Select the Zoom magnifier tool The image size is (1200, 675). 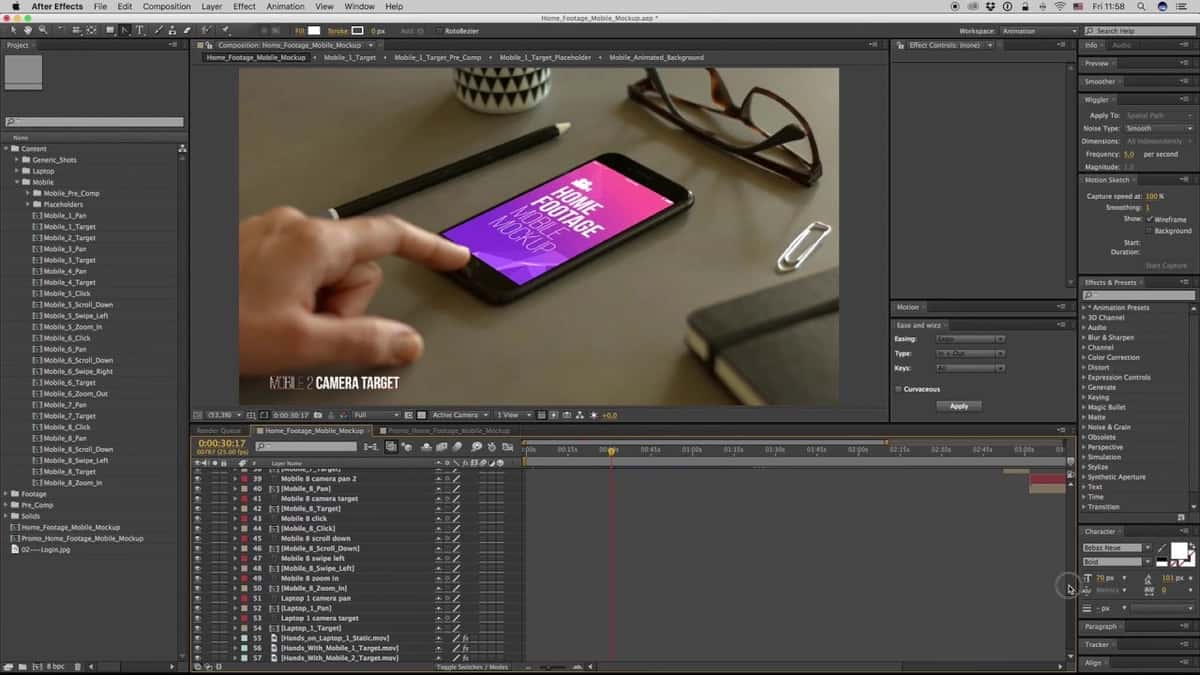41,30
